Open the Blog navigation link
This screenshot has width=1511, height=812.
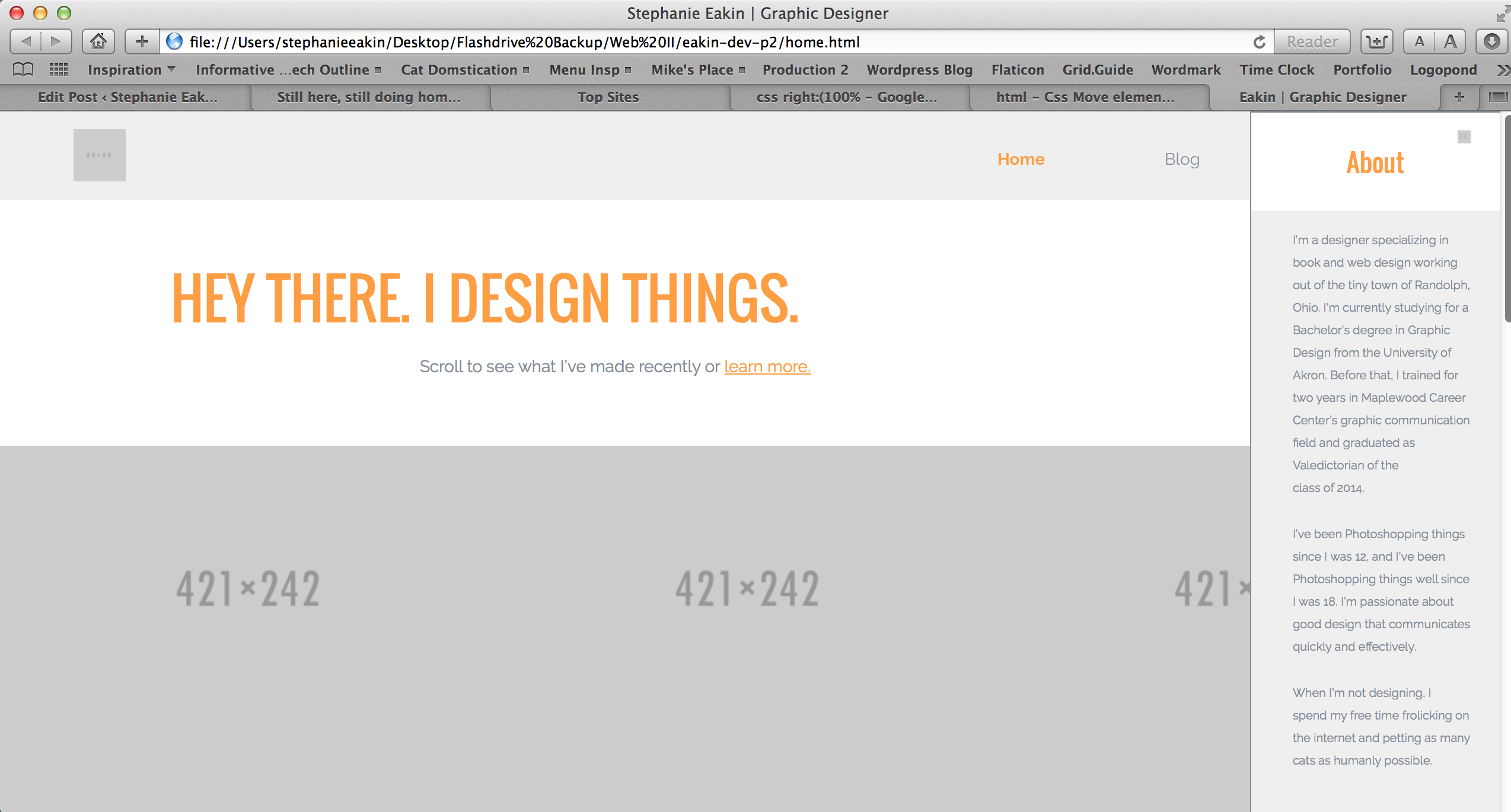click(1182, 159)
